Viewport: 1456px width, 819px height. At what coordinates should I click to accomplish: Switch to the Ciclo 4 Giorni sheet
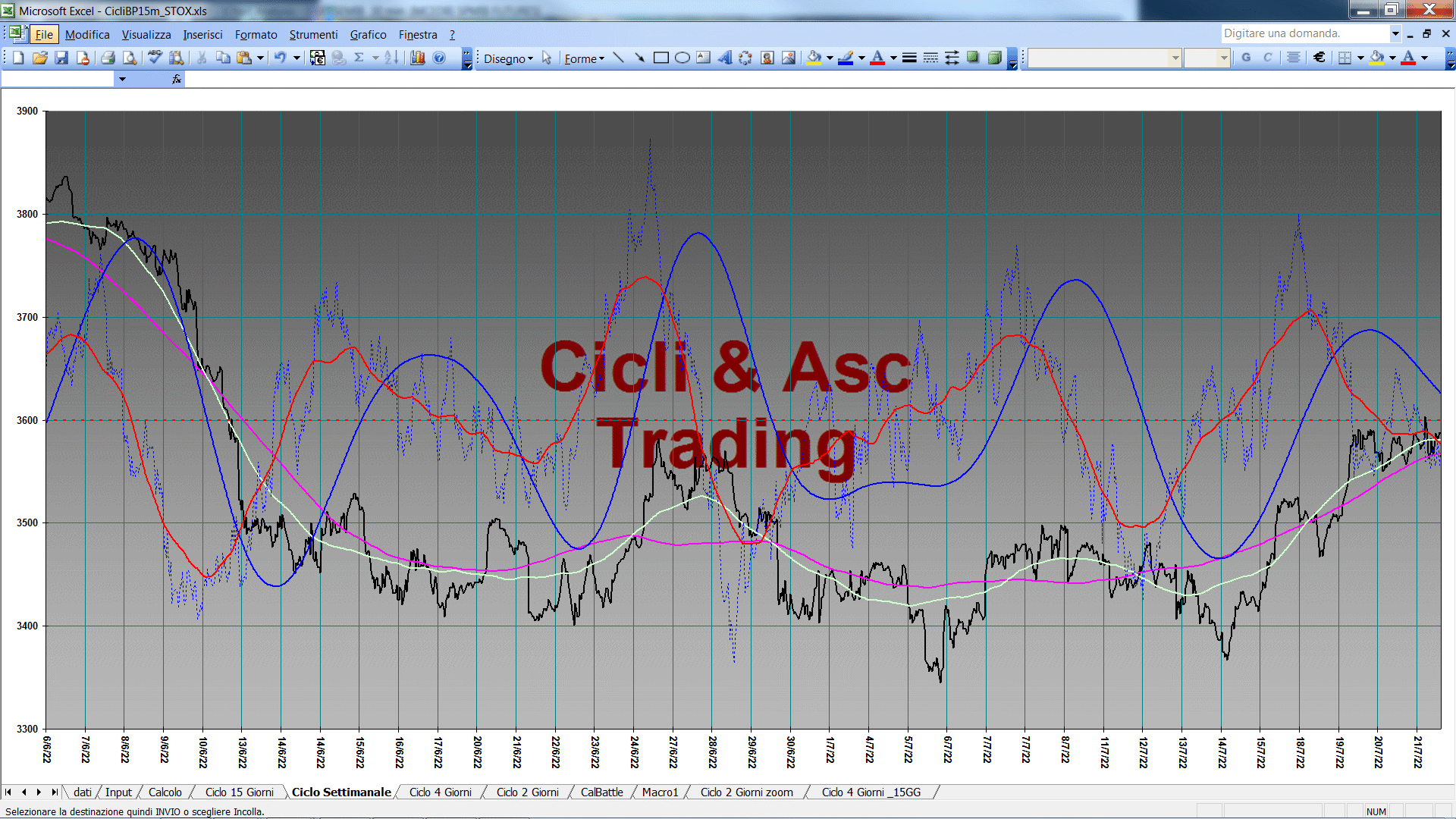tap(440, 792)
